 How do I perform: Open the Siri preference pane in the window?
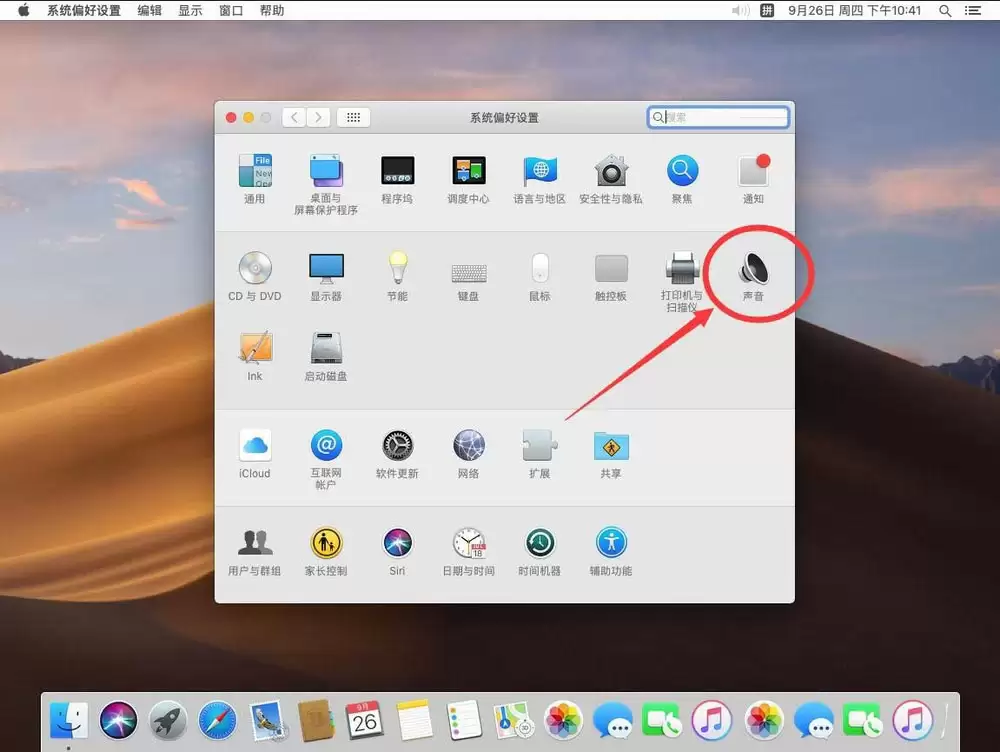397,551
